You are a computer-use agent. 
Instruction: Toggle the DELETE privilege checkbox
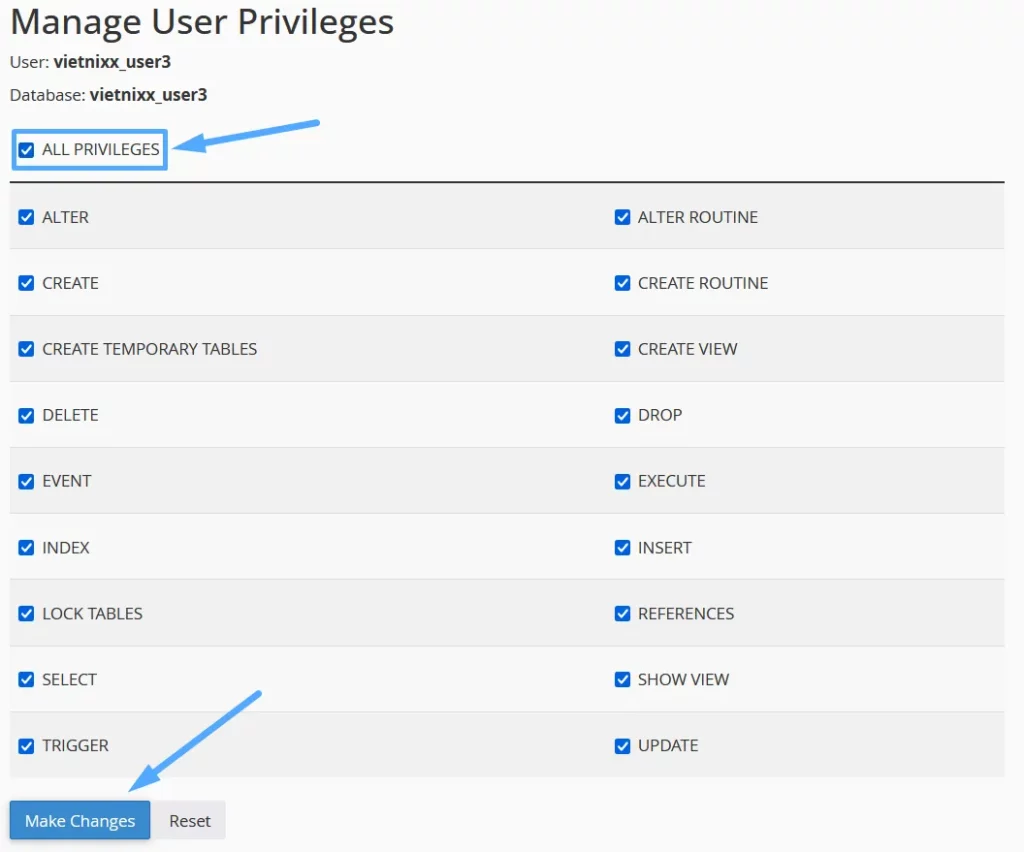pyautogui.click(x=26, y=414)
